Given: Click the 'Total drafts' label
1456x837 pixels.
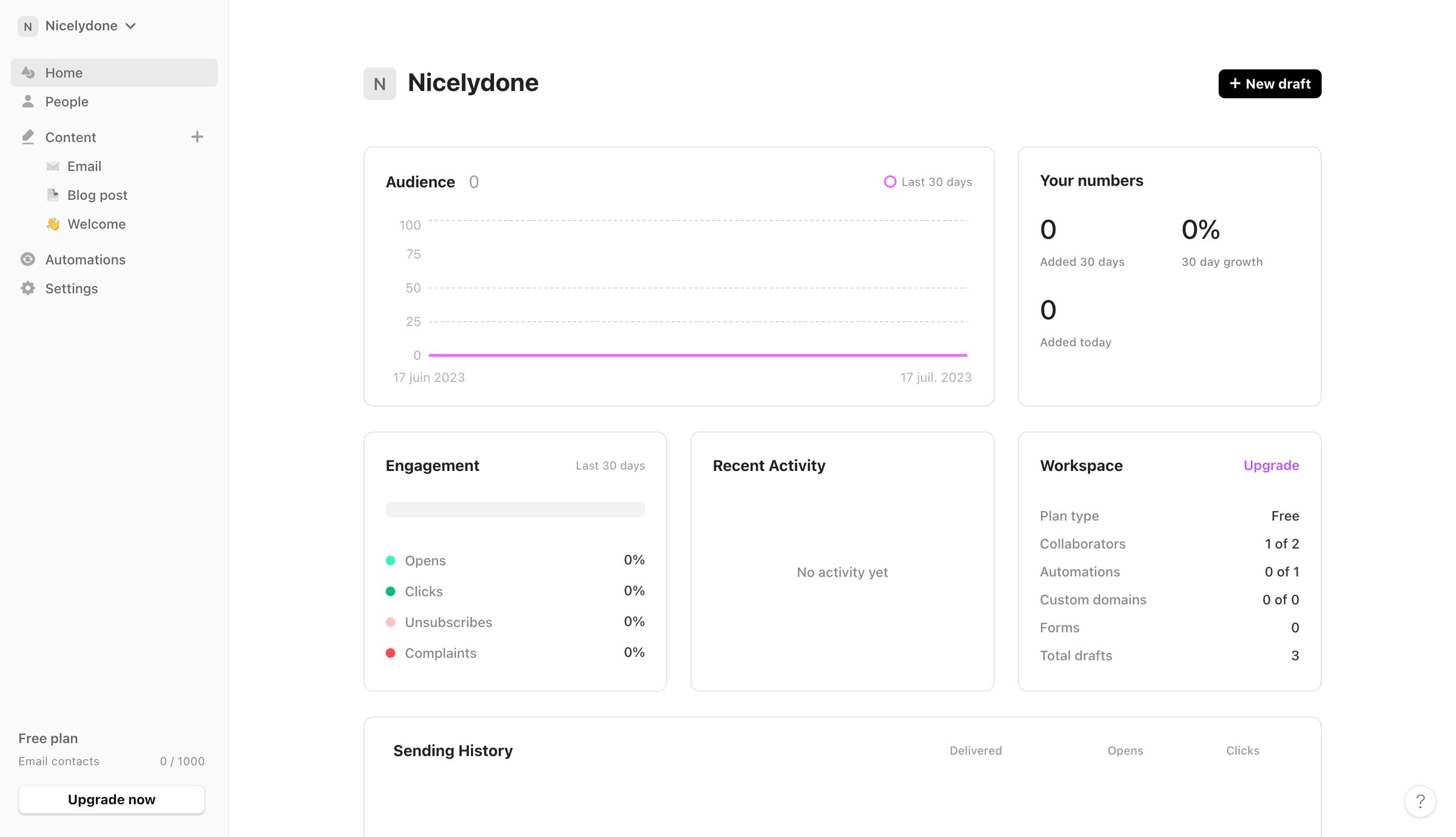Looking at the screenshot, I should (1076, 656).
